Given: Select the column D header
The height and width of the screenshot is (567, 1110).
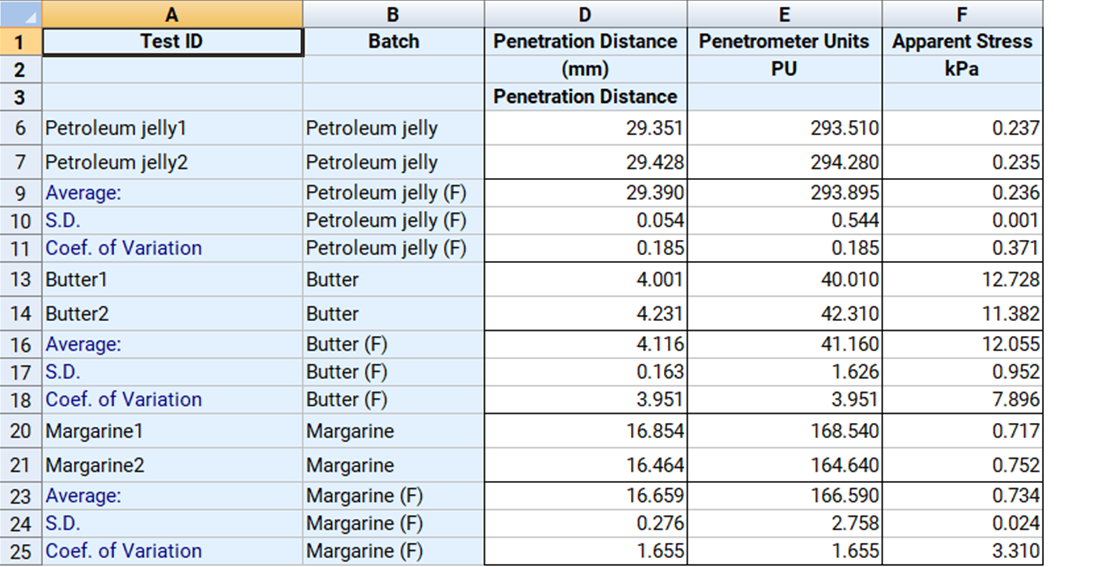Looking at the screenshot, I should click(x=585, y=14).
